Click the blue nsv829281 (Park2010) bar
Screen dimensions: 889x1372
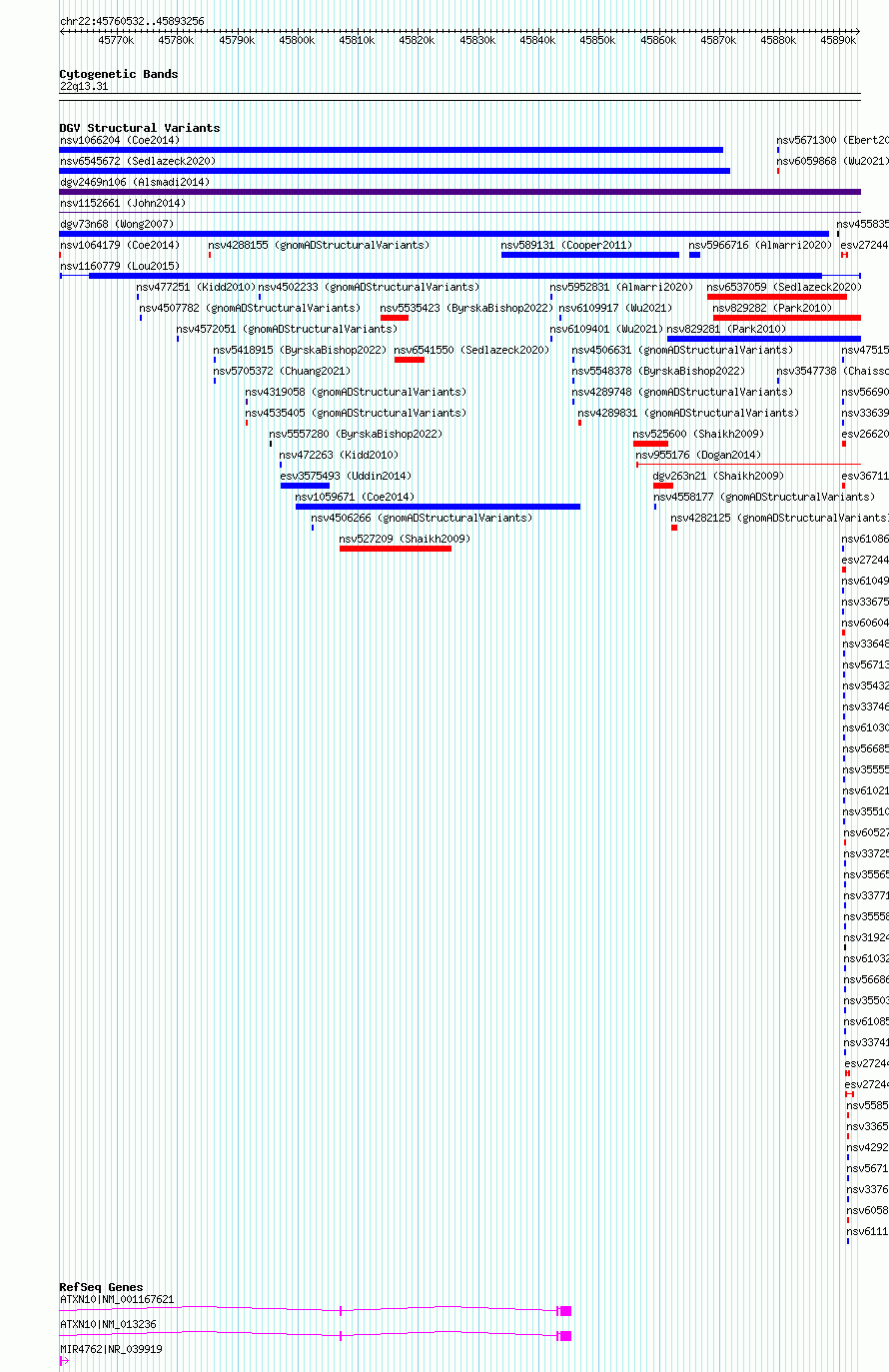pyautogui.click(x=764, y=339)
